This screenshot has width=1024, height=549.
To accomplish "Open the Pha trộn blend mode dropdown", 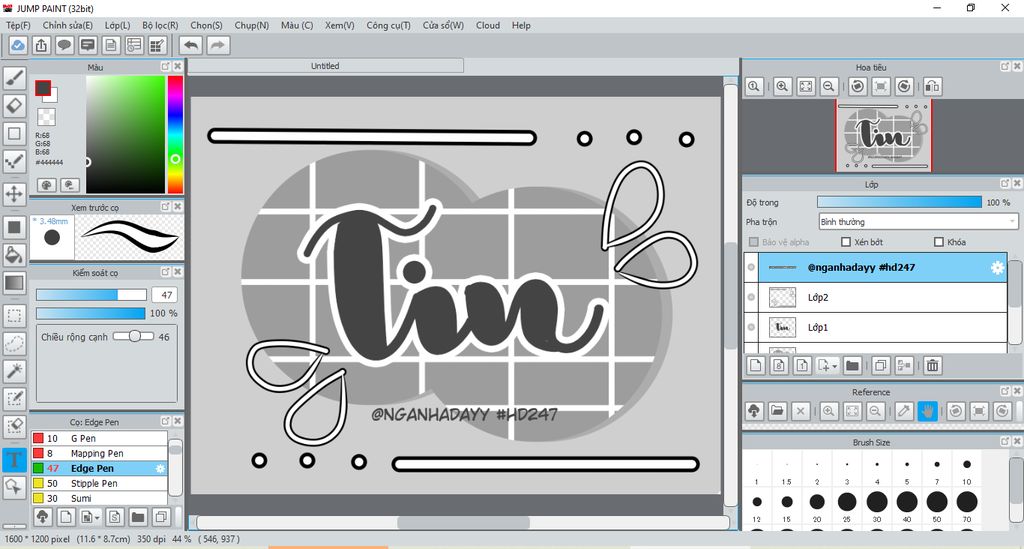I will tap(918, 222).
